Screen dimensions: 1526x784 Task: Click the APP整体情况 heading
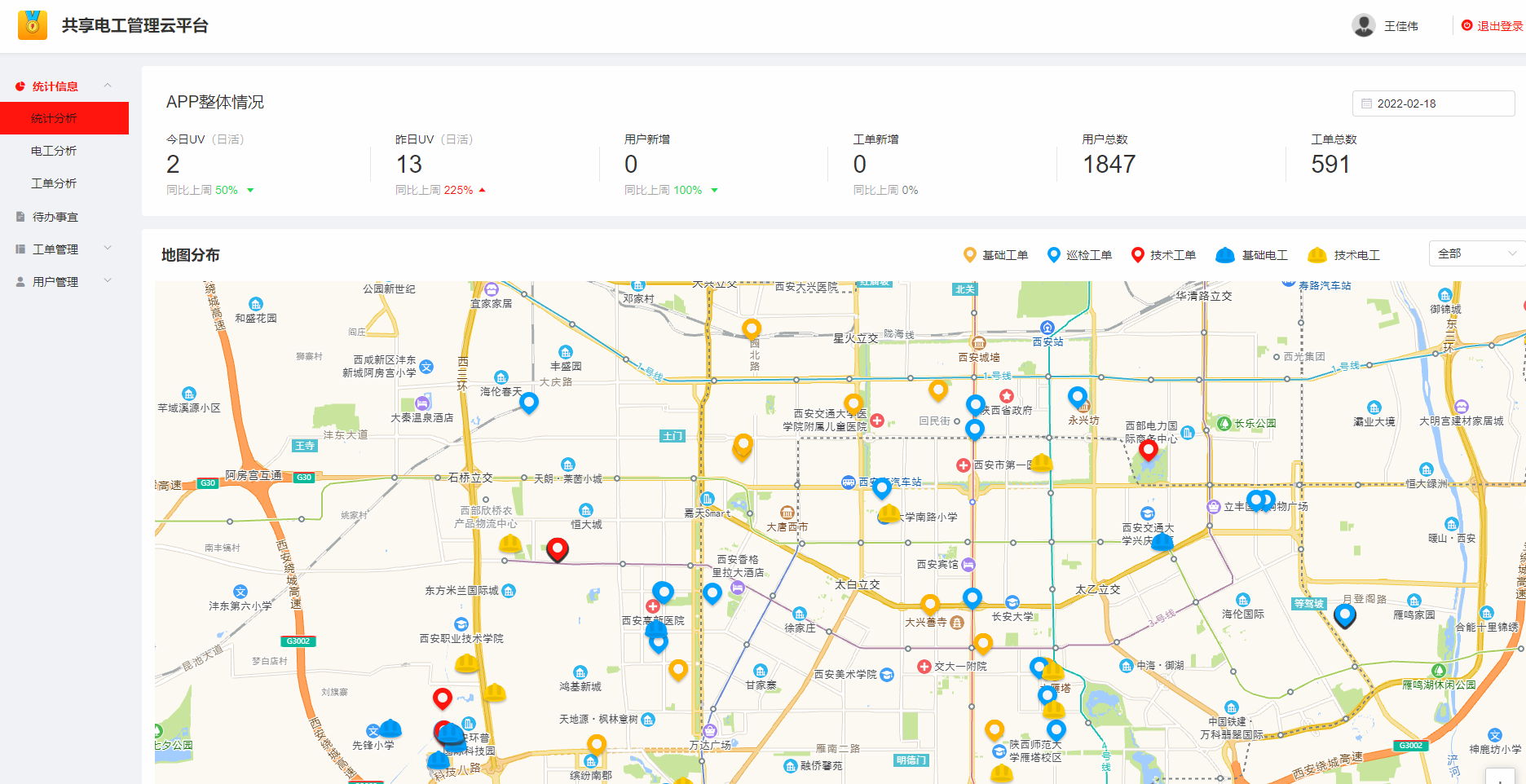(215, 102)
